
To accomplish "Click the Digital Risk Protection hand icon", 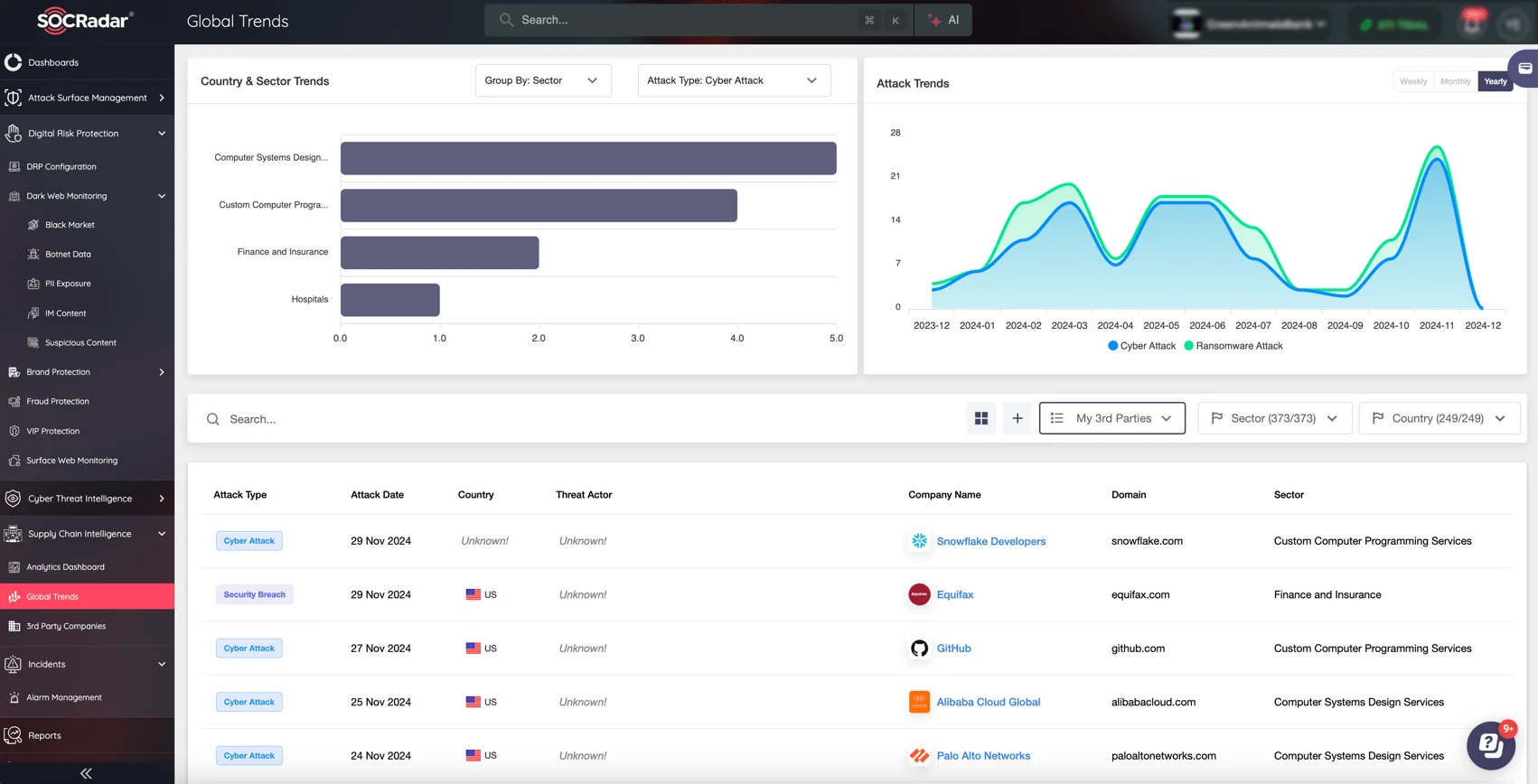I will [x=13, y=133].
